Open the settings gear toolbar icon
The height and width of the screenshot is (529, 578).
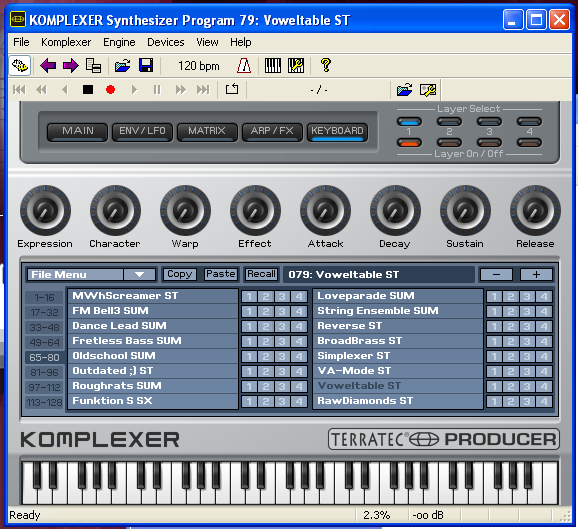point(20,66)
